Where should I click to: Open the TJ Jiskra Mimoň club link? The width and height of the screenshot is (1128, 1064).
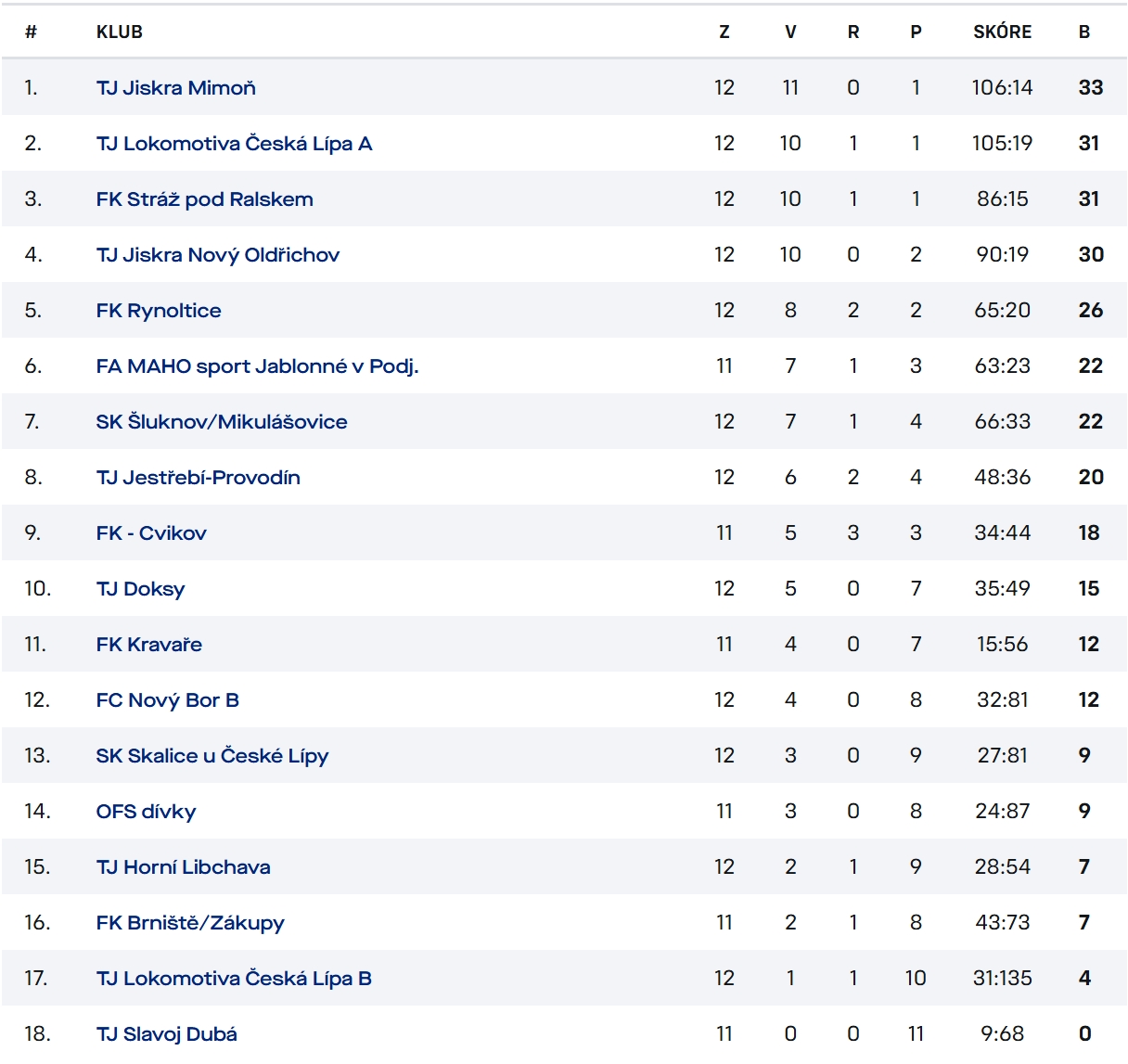pos(175,88)
